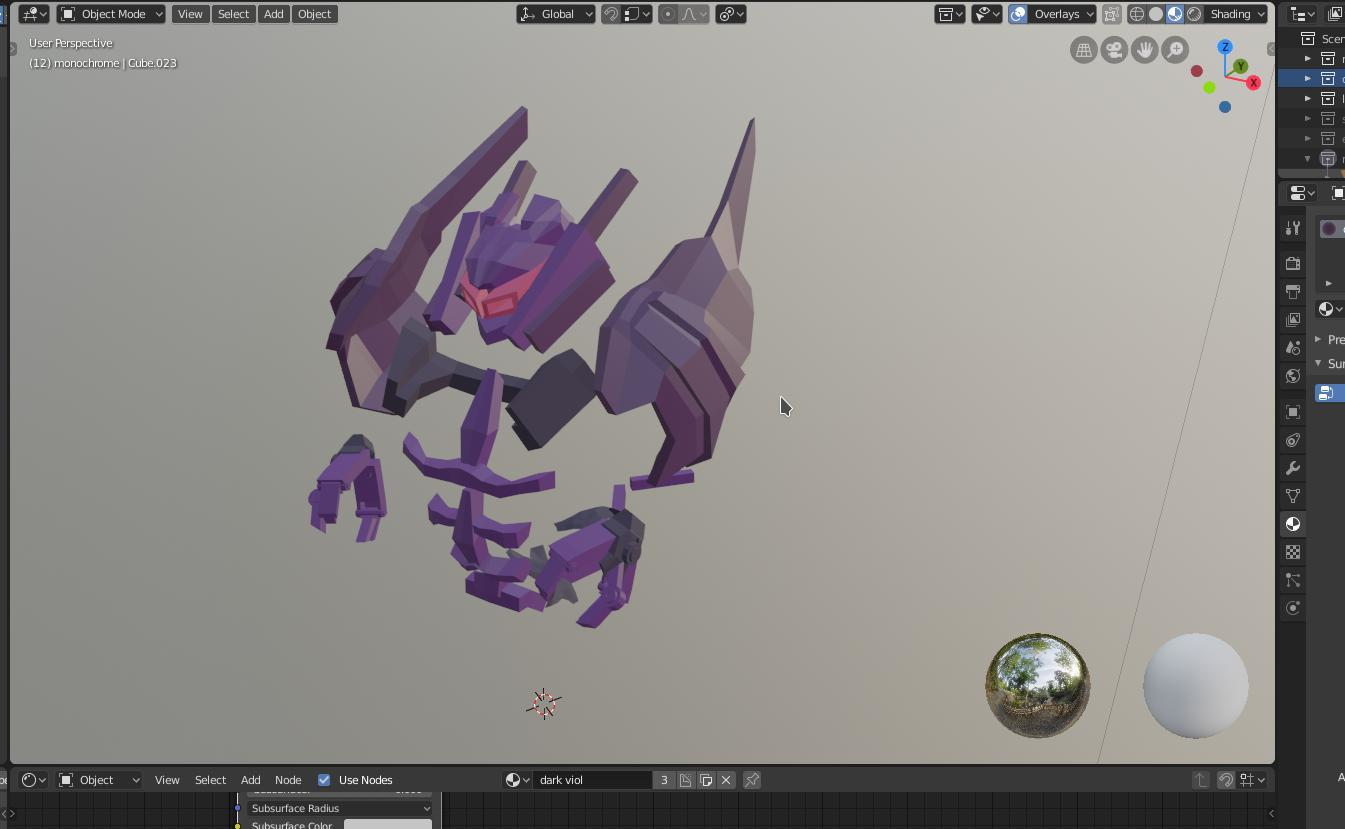The image size is (1345, 829).
Task: Open the Scene properties tab
Action: [x=1293, y=348]
